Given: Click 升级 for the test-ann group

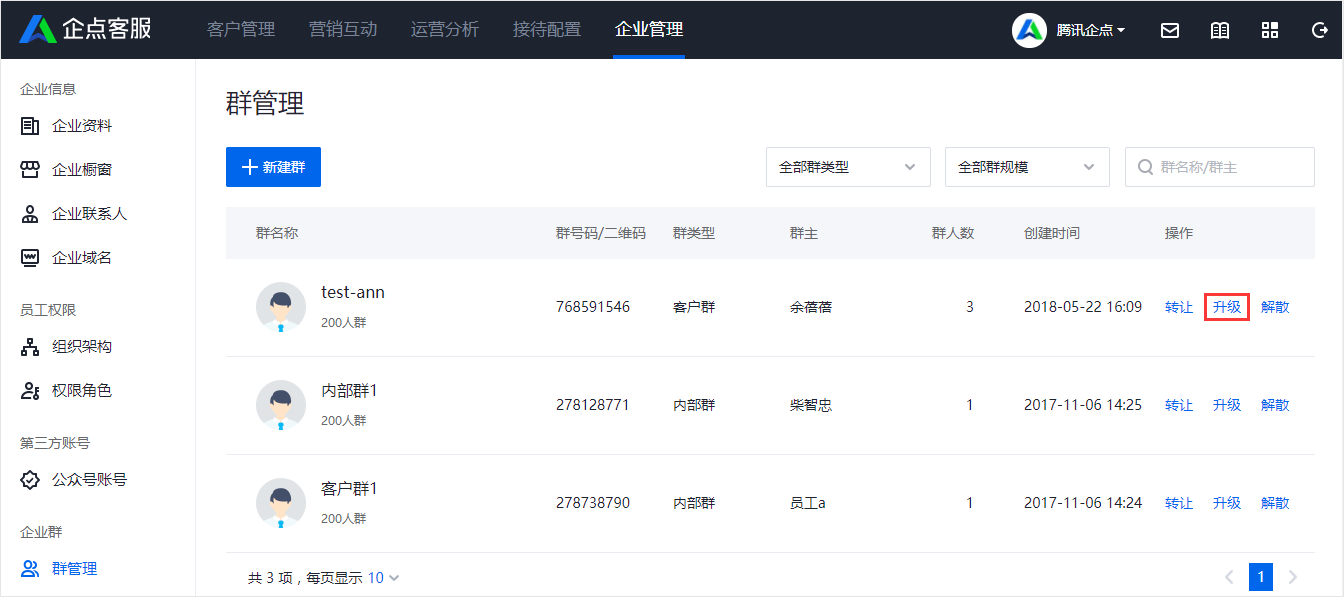Looking at the screenshot, I should click(1226, 307).
